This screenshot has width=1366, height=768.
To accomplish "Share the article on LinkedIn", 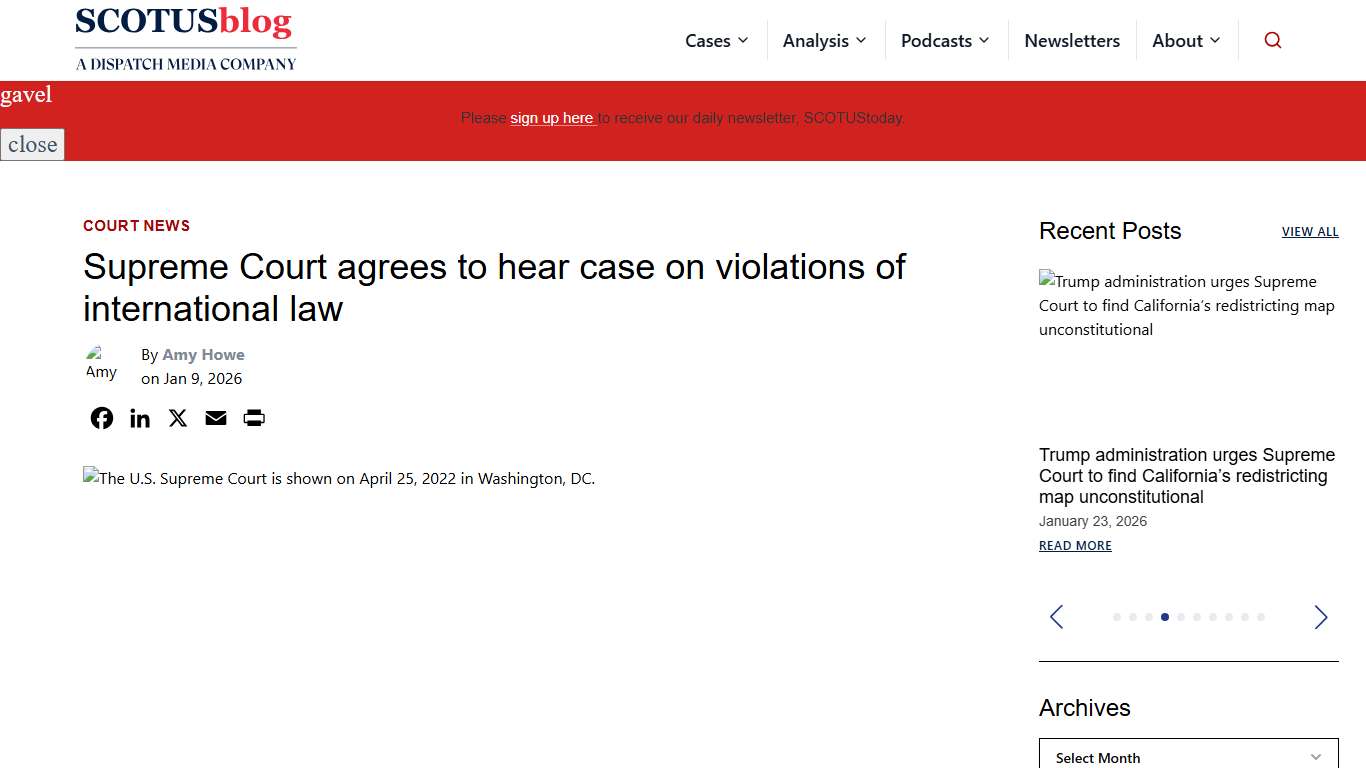I will pyautogui.click(x=139, y=417).
